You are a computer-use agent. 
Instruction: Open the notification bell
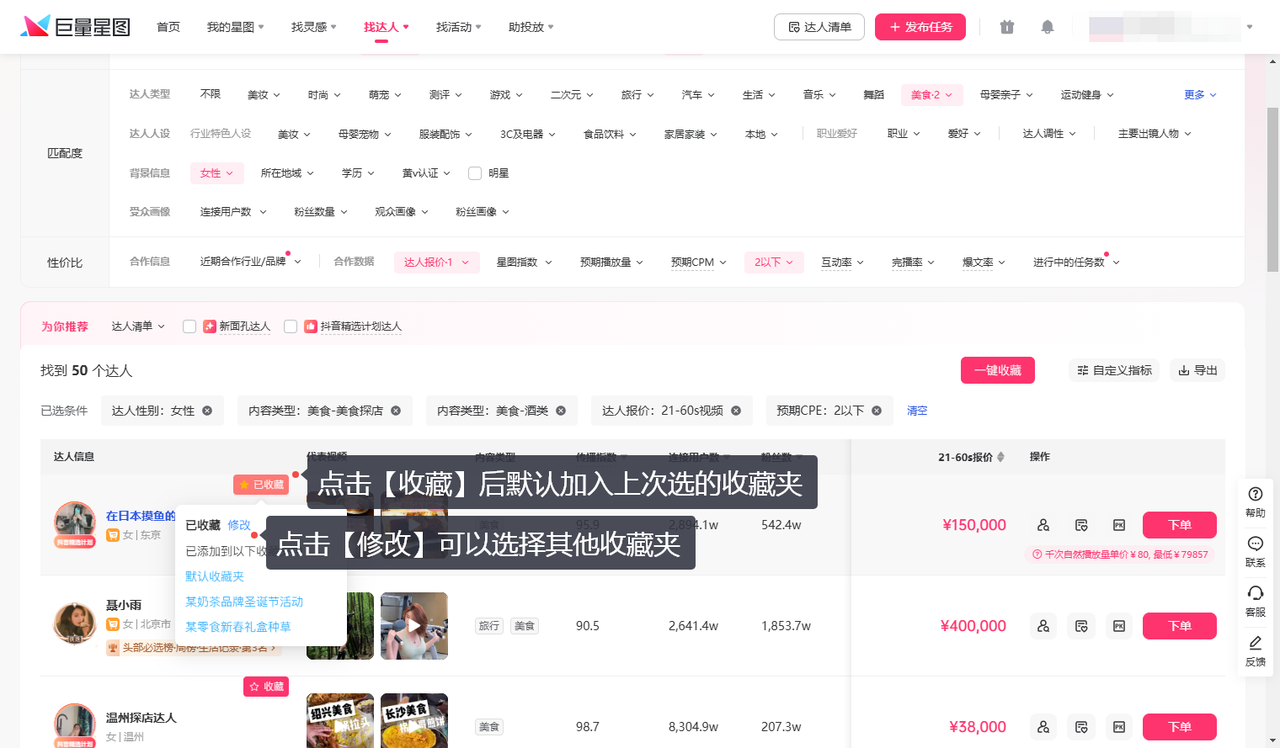tap(1047, 27)
